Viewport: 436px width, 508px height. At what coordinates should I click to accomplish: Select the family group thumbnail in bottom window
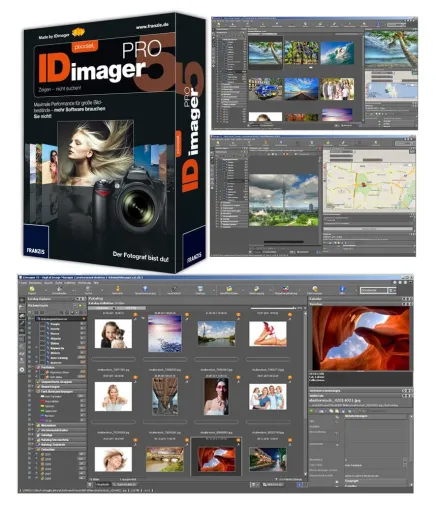coord(268,397)
